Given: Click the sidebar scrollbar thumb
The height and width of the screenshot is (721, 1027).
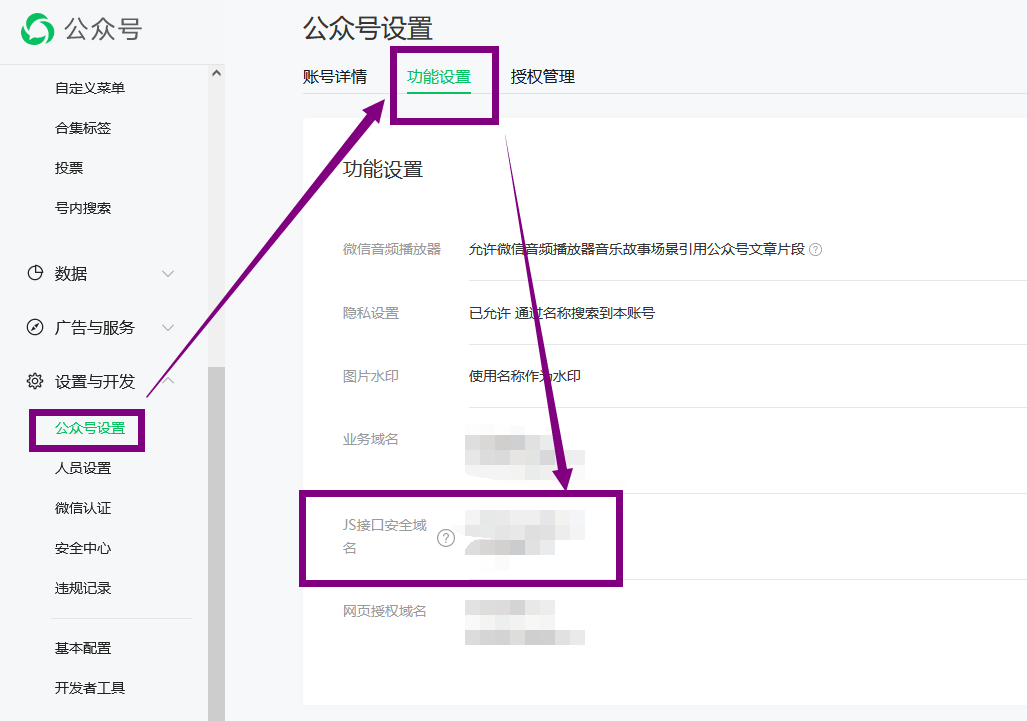Looking at the screenshot, I should [x=216, y=544].
